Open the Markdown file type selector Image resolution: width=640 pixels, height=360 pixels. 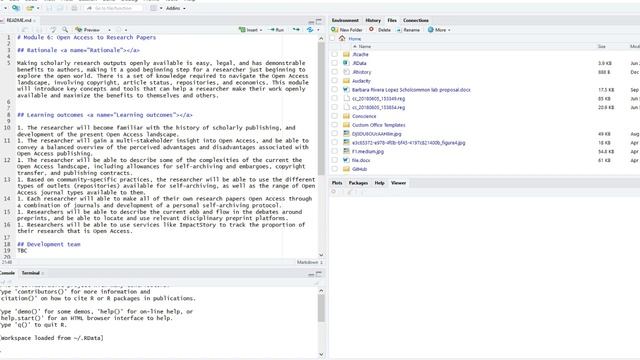(309, 262)
